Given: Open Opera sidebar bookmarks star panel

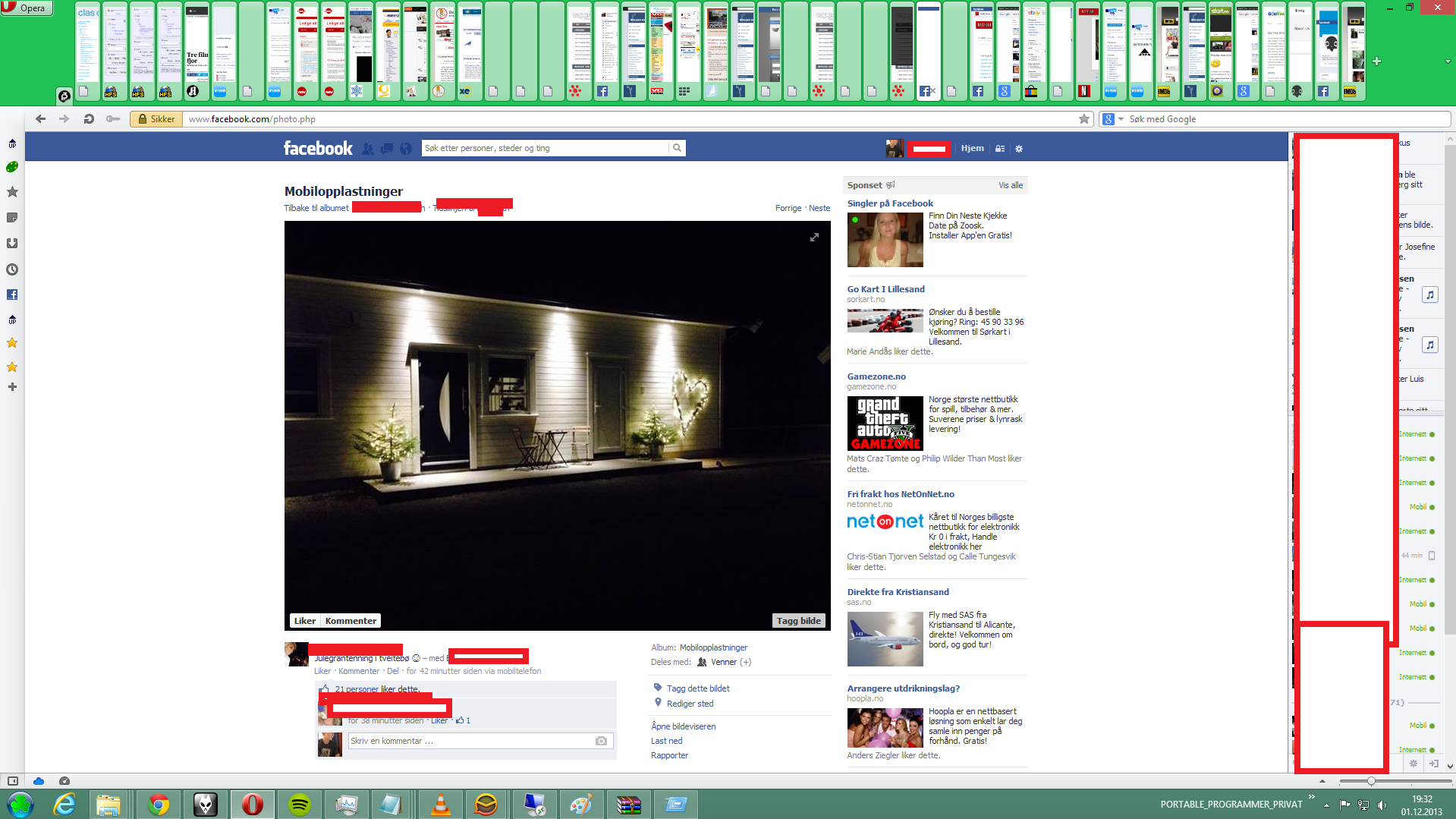Looking at the screenshot, I should click(12, 192).
